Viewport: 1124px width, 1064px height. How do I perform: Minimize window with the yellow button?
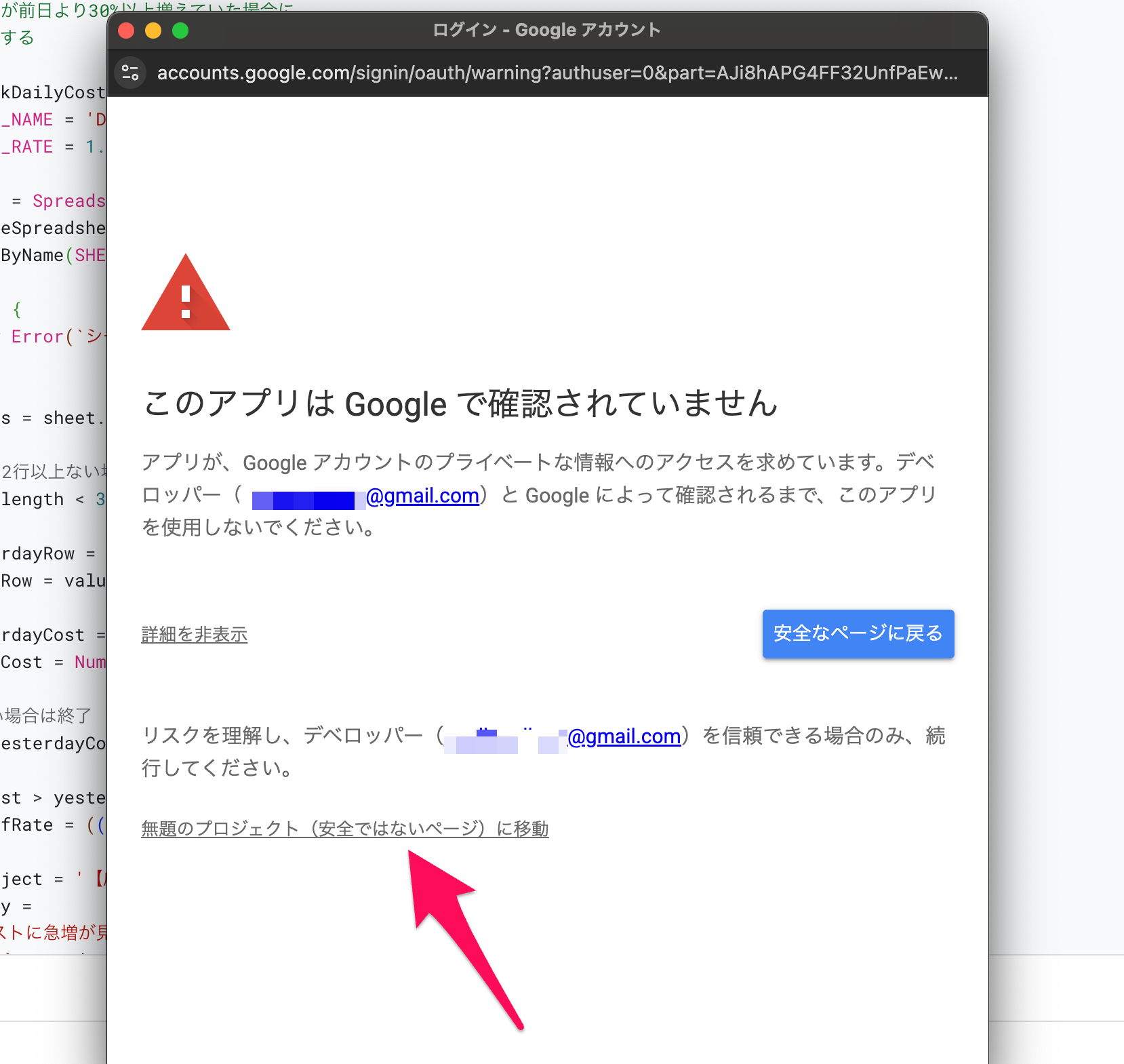pyautogui.click(x=153, y=31)
